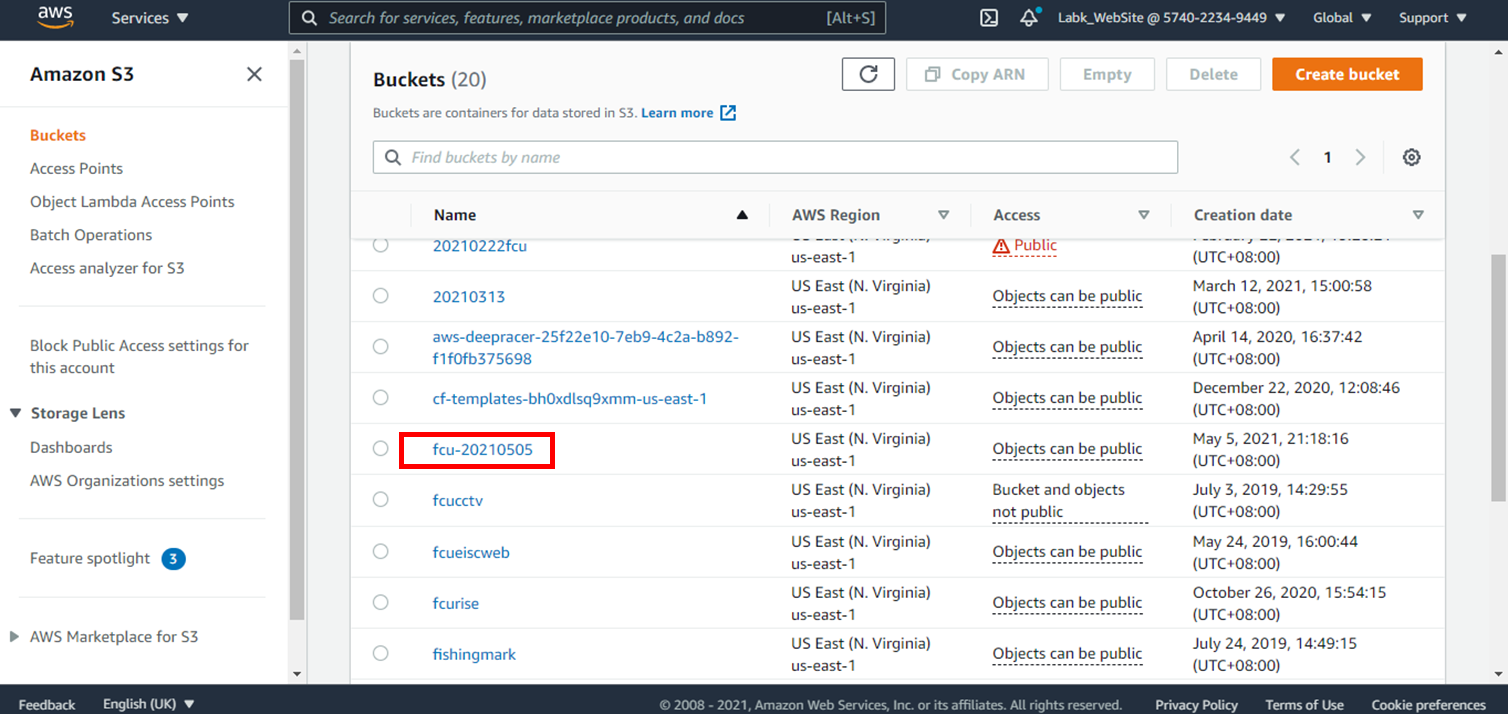
Task: Open Object Lambda Access Points
Action: tap(132, 201)
